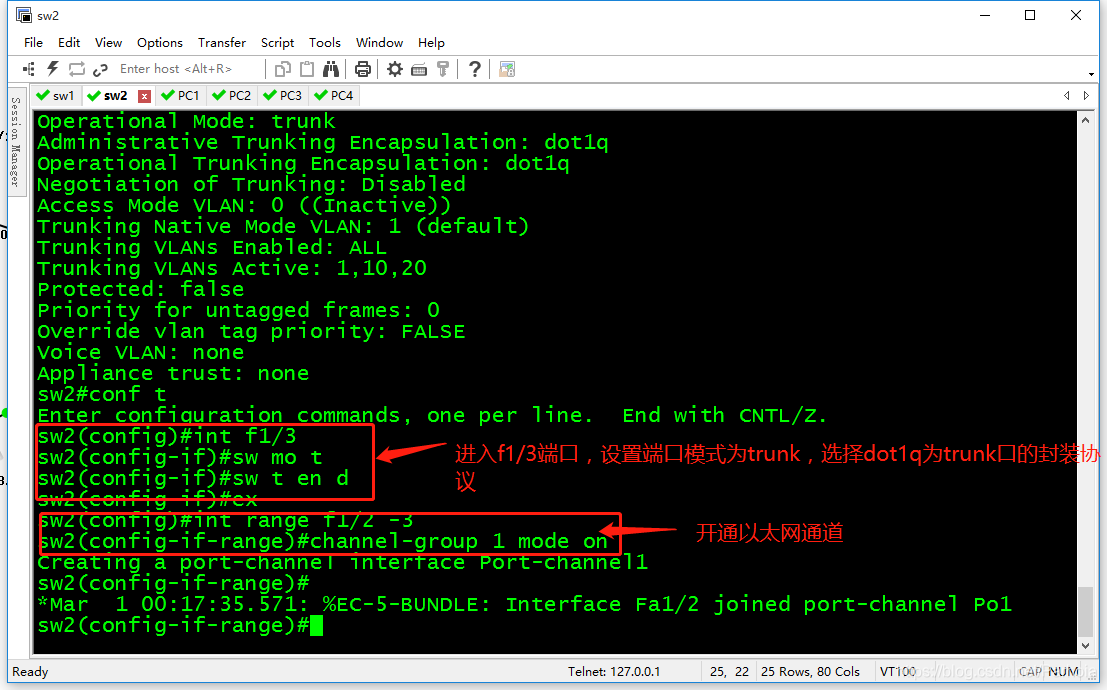The image size is (1107, 690).
Task: Open the File menu
Action: (33, 42)
